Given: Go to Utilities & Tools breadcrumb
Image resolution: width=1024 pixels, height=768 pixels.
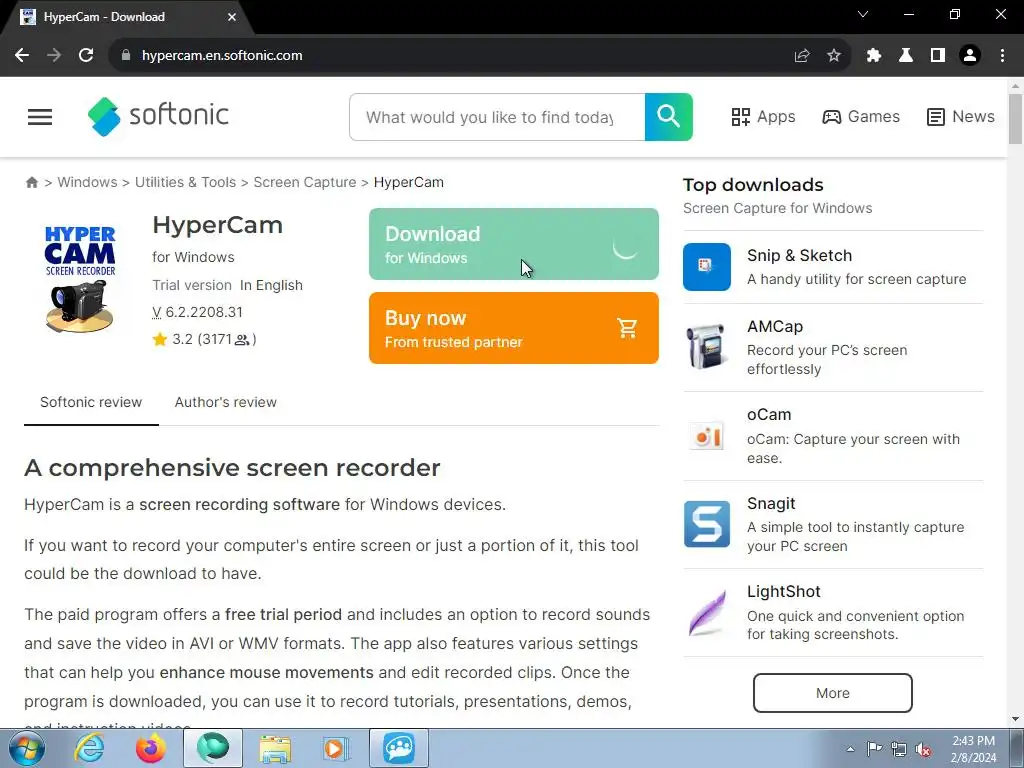Looking at the screenshot, I should pos(185,182).
